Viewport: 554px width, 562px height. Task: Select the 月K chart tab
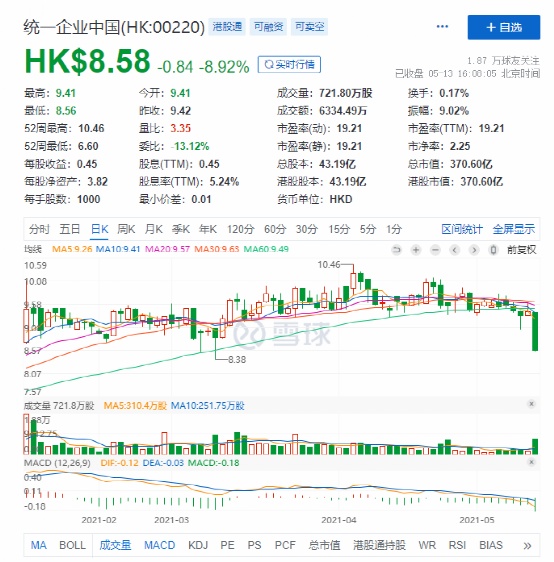click(x=154, y=229)
